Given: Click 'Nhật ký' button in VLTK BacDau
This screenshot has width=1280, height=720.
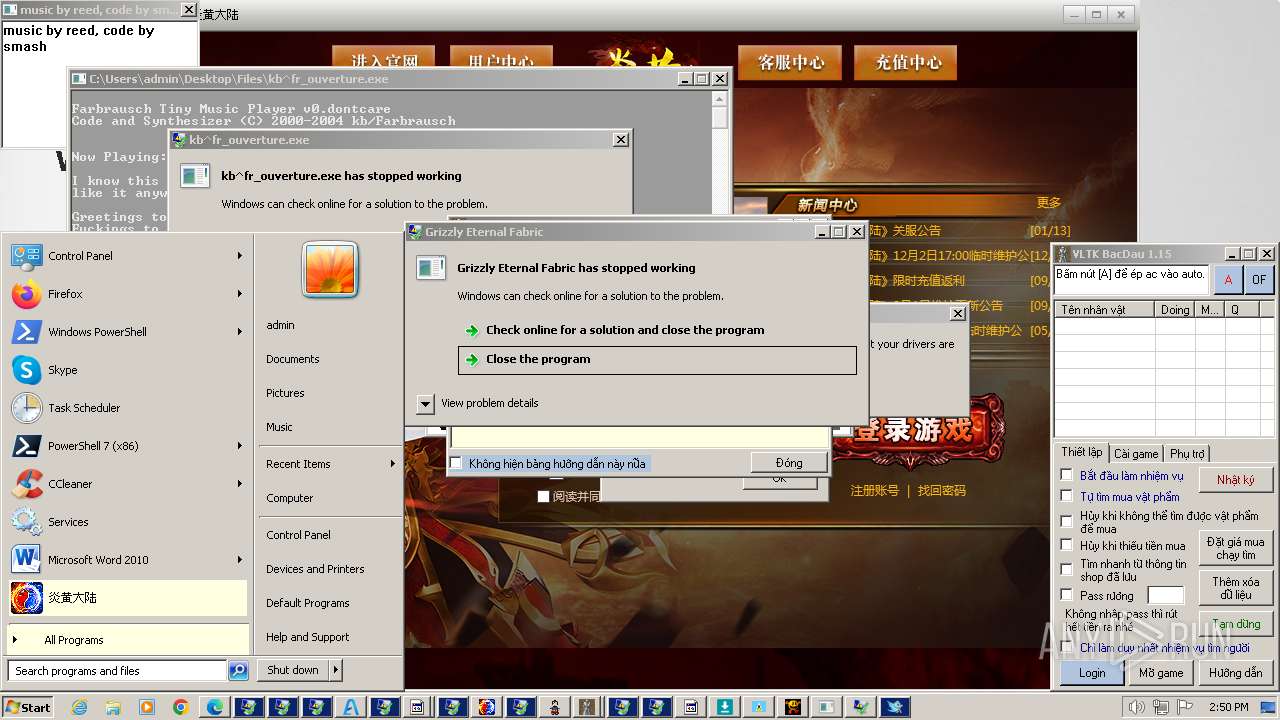Looking at the screenshot, I should tap(1236, 480).
